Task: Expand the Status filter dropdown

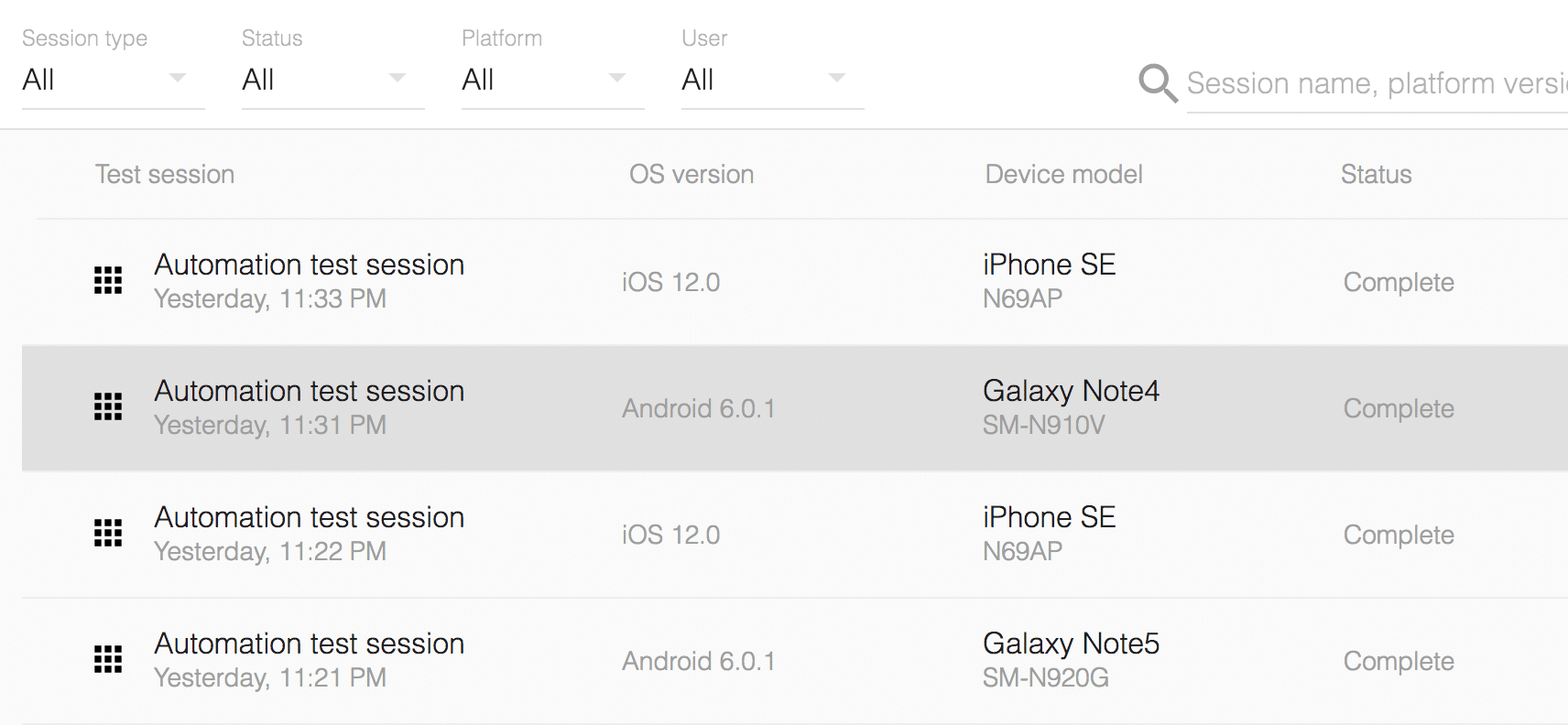Action: point(332,80)
